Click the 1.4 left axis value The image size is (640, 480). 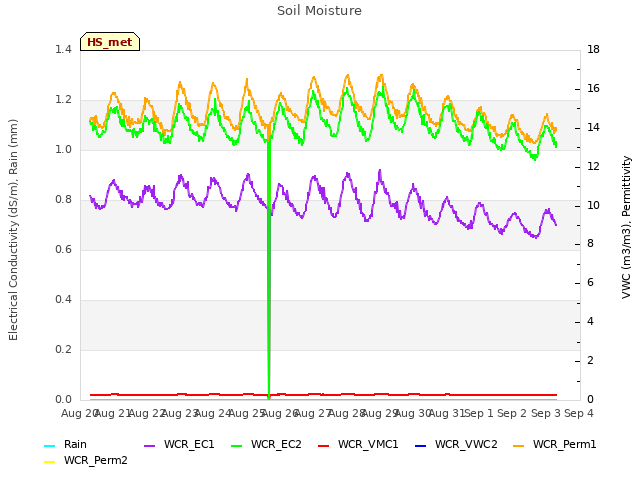(x=63, y=50)
